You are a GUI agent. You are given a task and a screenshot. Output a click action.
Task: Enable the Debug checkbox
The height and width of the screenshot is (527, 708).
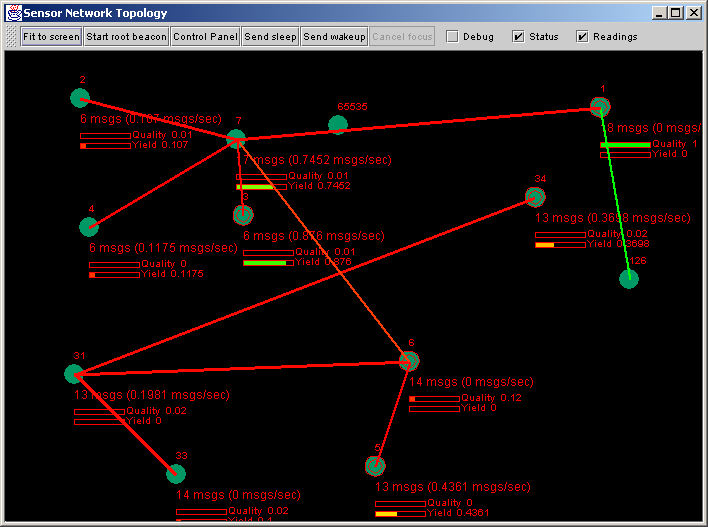(x=452, y=37)
